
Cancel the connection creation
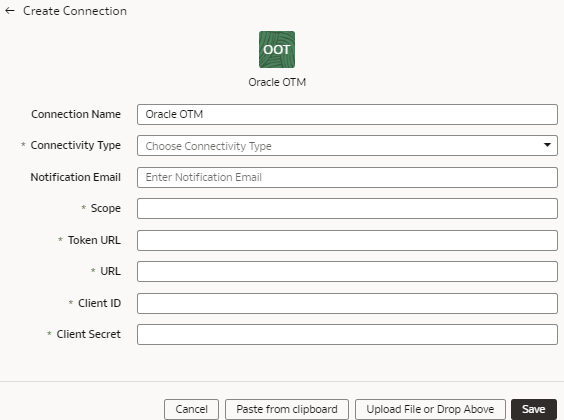[x=191, y=409]
